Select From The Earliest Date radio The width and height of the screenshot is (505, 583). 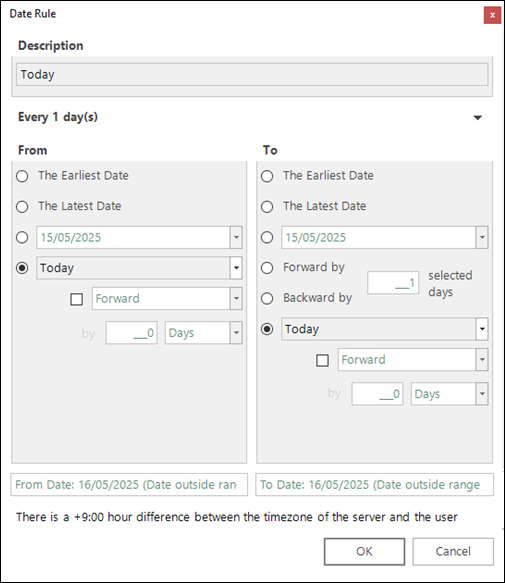[22, 176]
